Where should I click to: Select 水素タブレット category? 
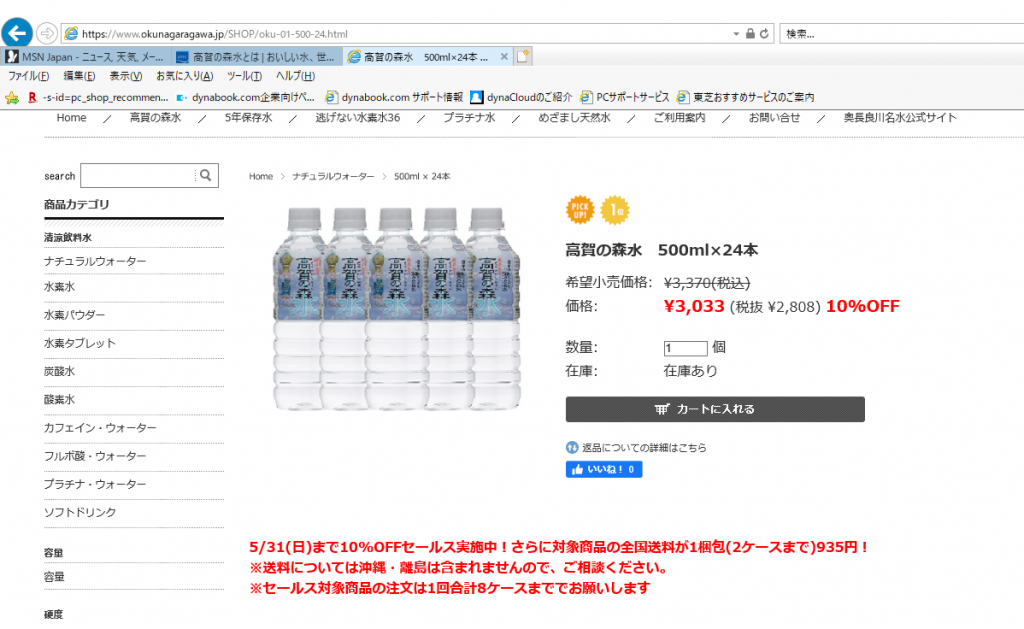coord(79,343)
